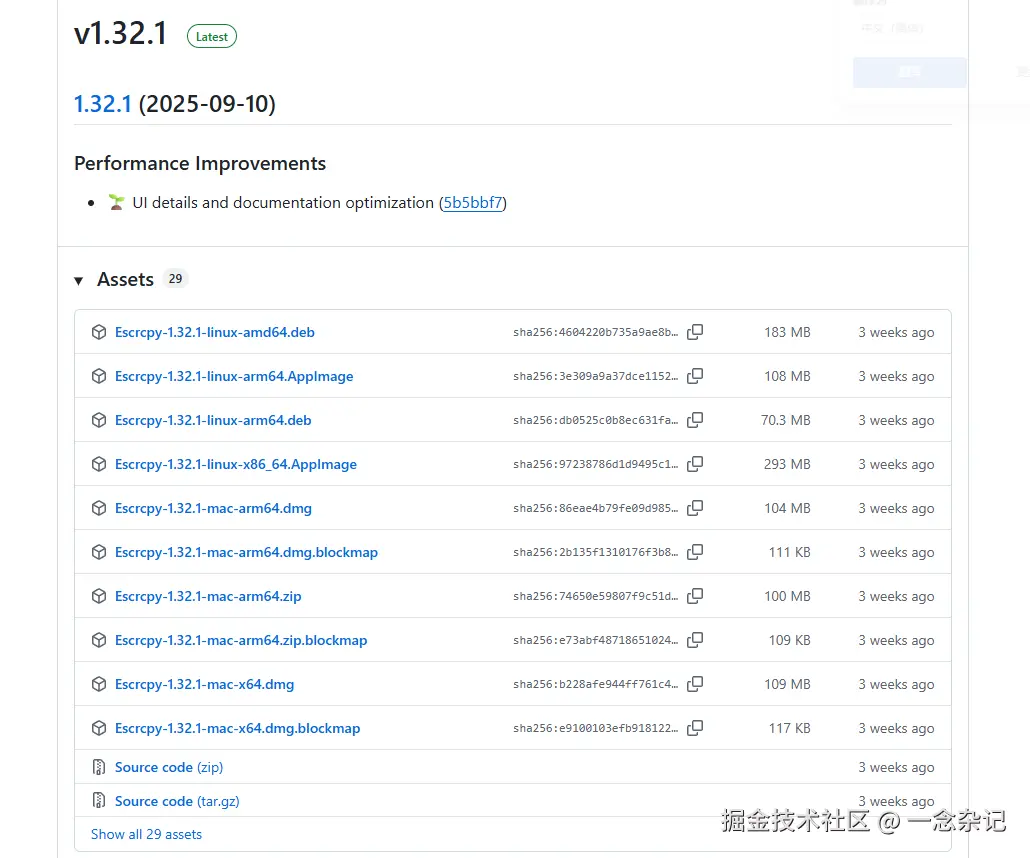1030x858 pixels.
Task: Click package icon beside mac-arm64.dmg
Action: point(99,508)
